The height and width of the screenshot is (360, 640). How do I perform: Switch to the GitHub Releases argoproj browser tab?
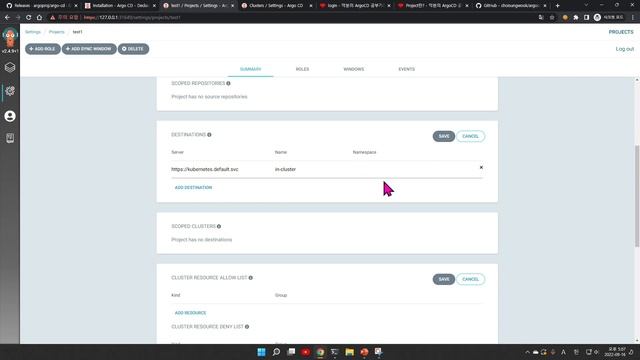[x=41, y=6]
